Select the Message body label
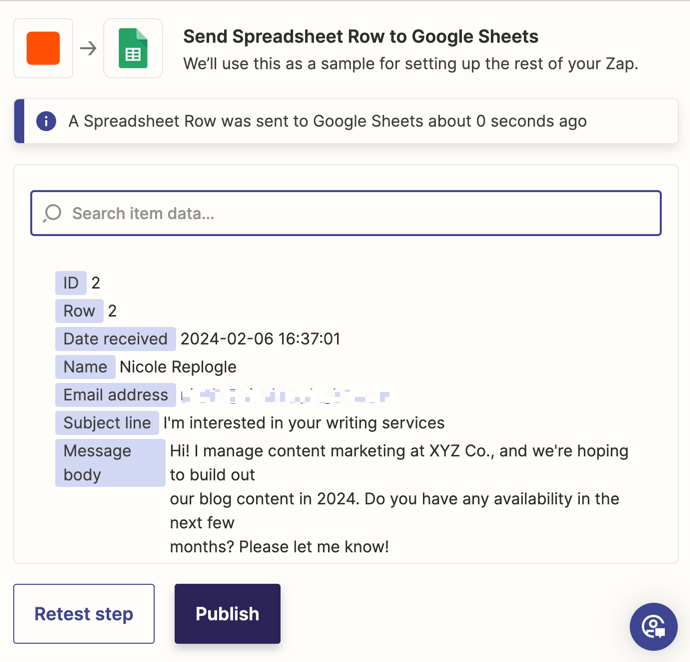 click(x=110, y=463)
